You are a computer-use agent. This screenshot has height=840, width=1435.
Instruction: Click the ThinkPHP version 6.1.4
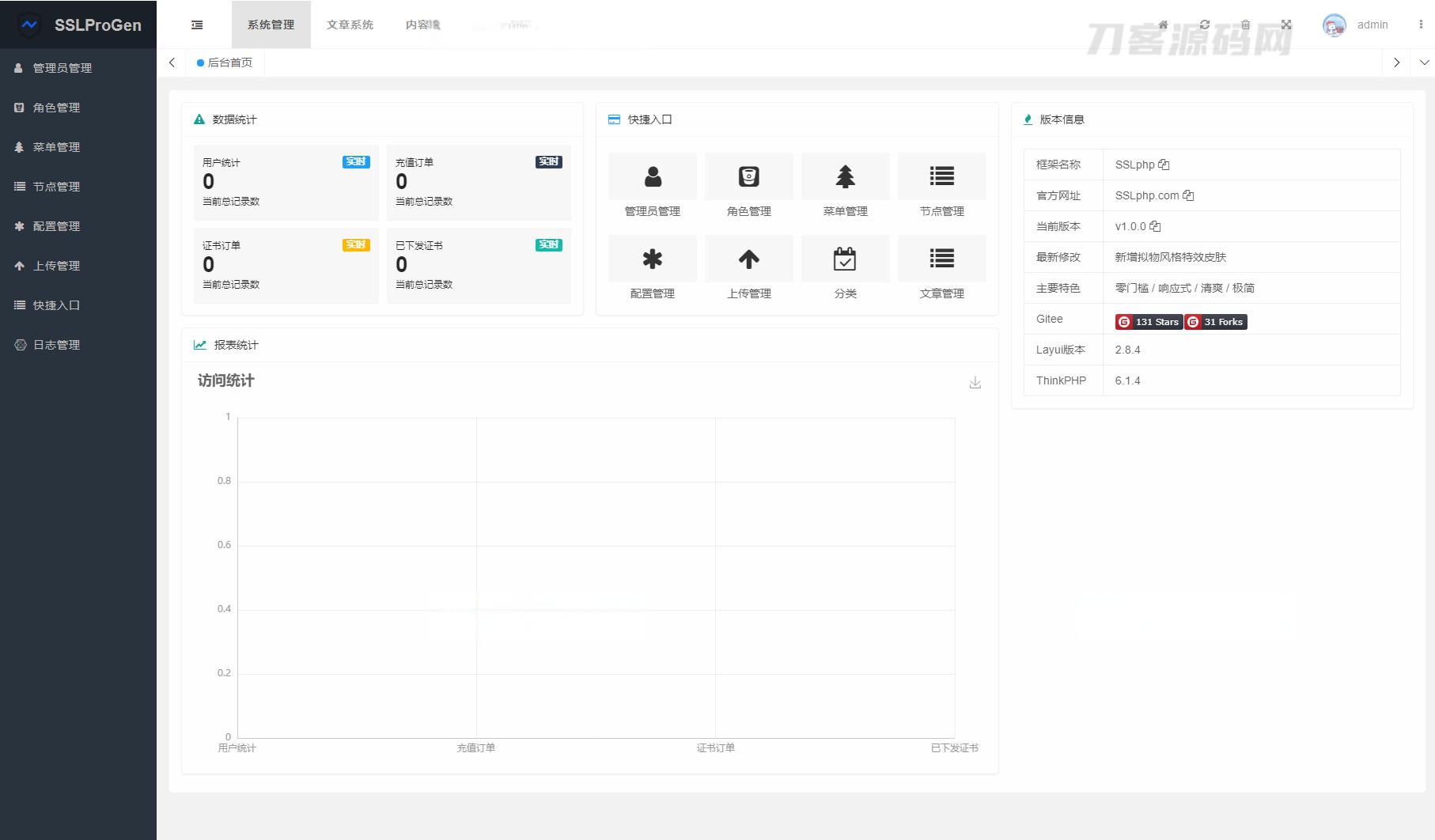[1127, 380]
